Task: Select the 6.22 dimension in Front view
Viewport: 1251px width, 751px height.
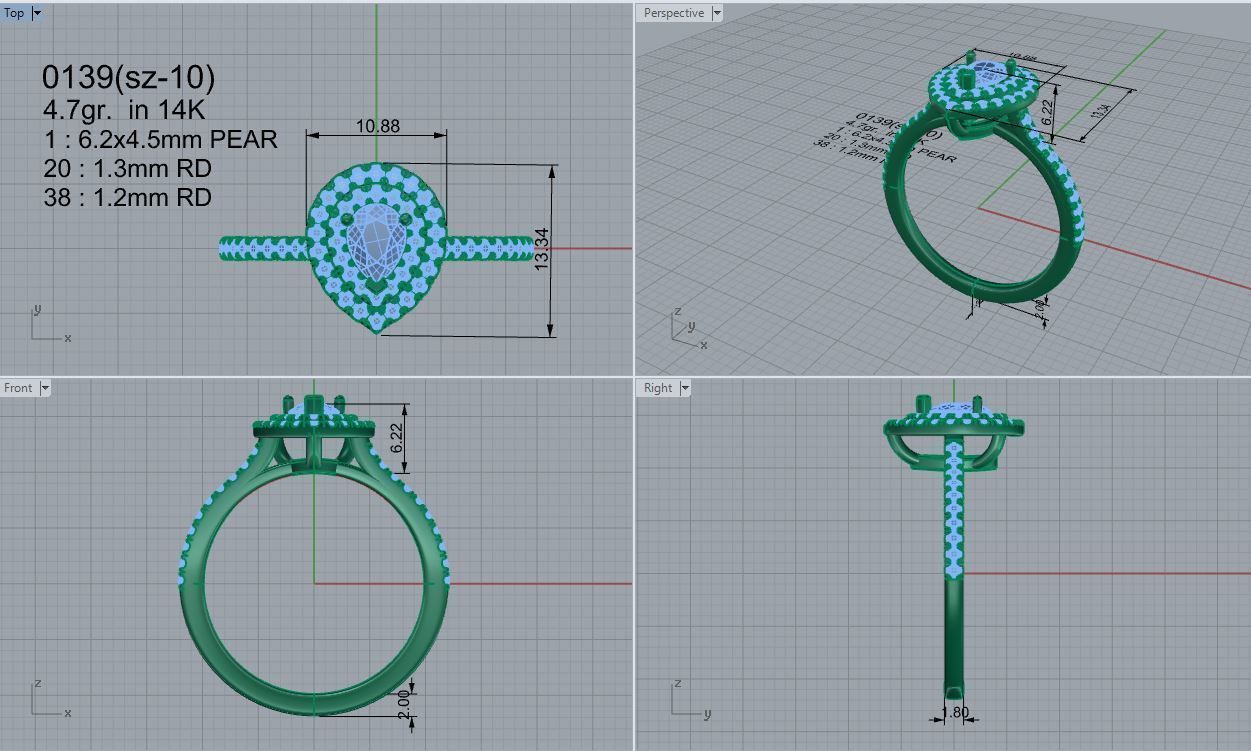Action: [x=397, y=438]
